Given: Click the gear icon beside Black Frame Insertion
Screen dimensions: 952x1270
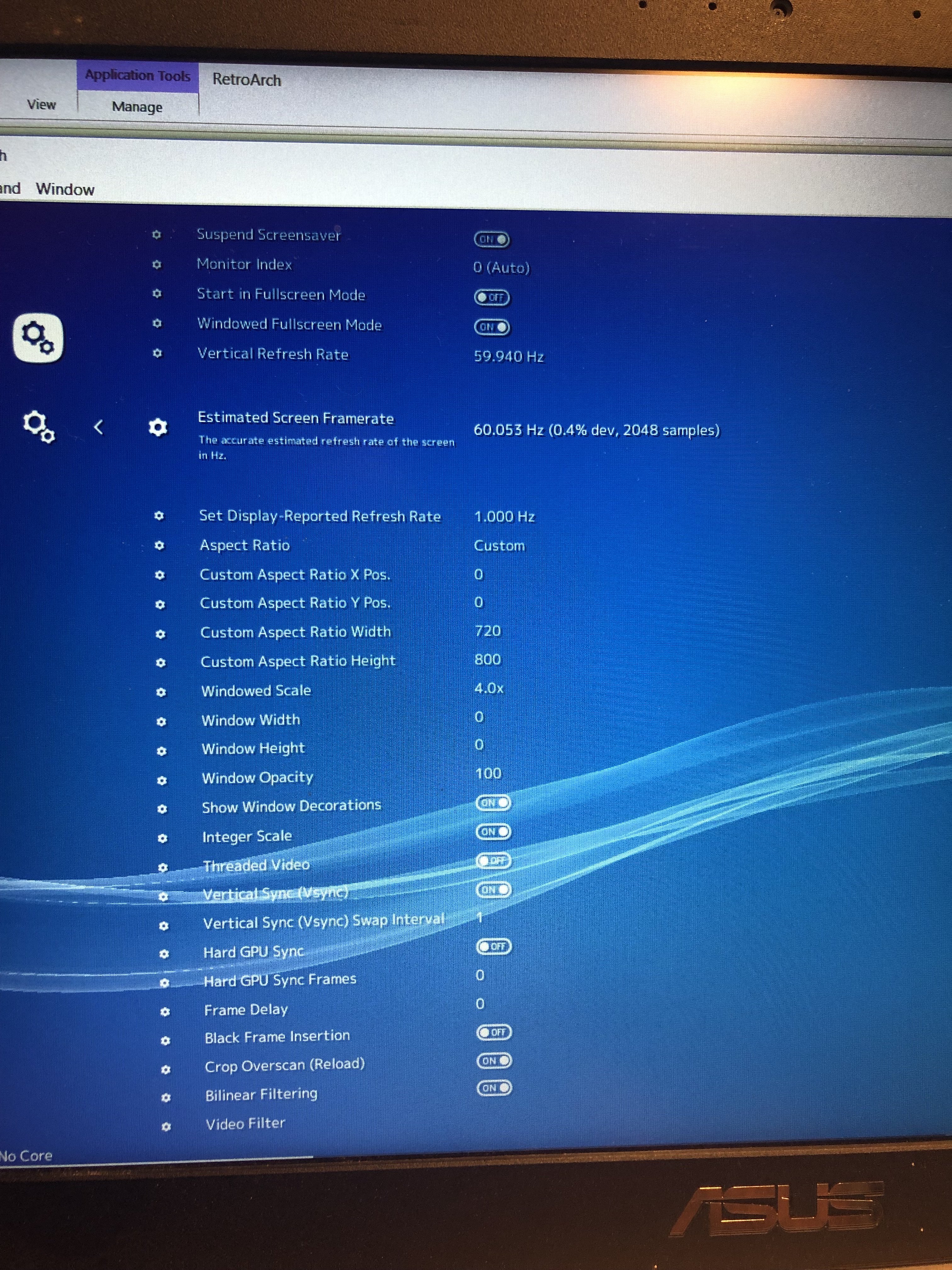Looking at the screenshot, I should click(x=165, y=1041).
